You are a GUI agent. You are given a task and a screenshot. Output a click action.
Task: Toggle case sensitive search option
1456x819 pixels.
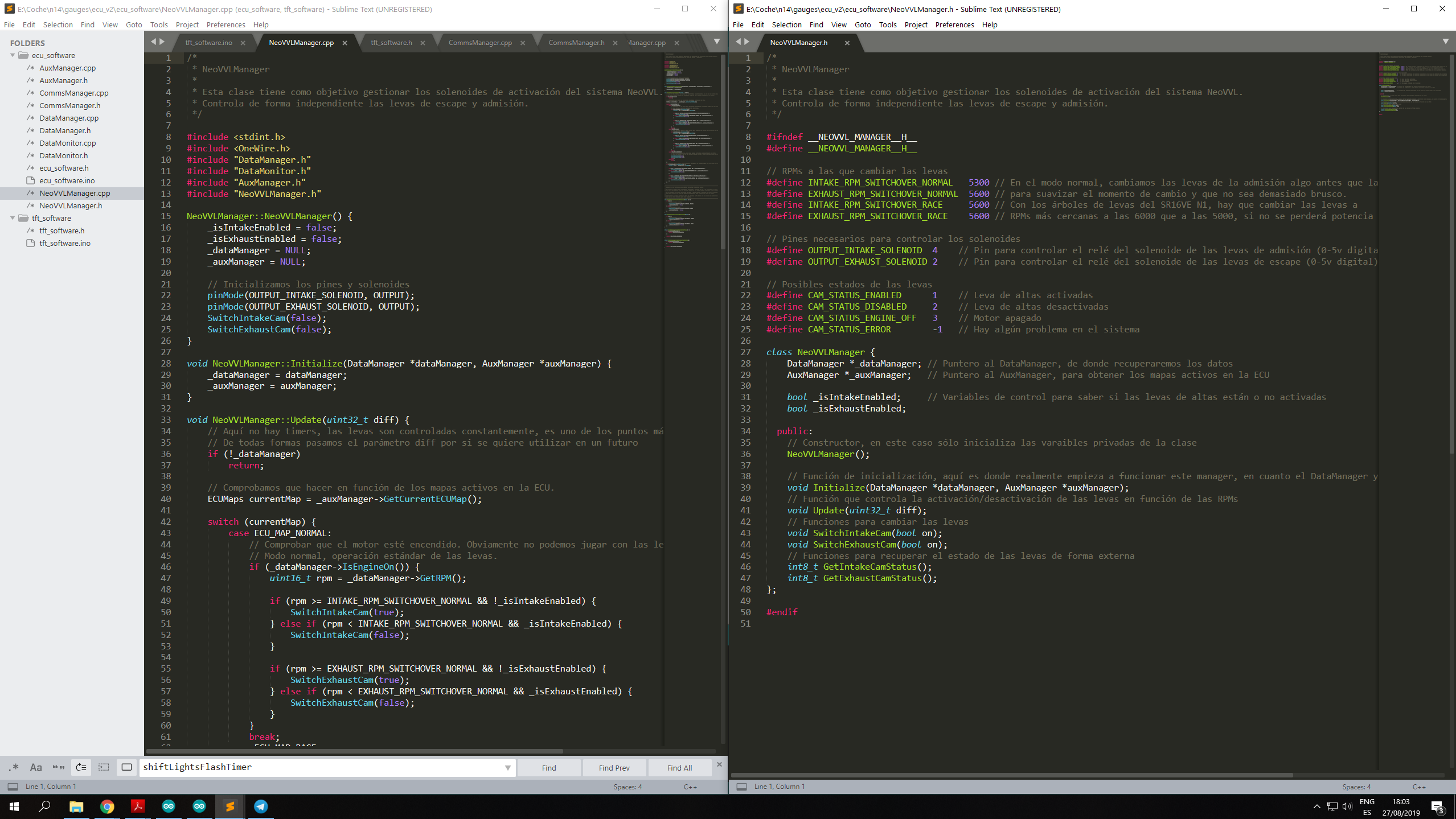click(36, 767)
